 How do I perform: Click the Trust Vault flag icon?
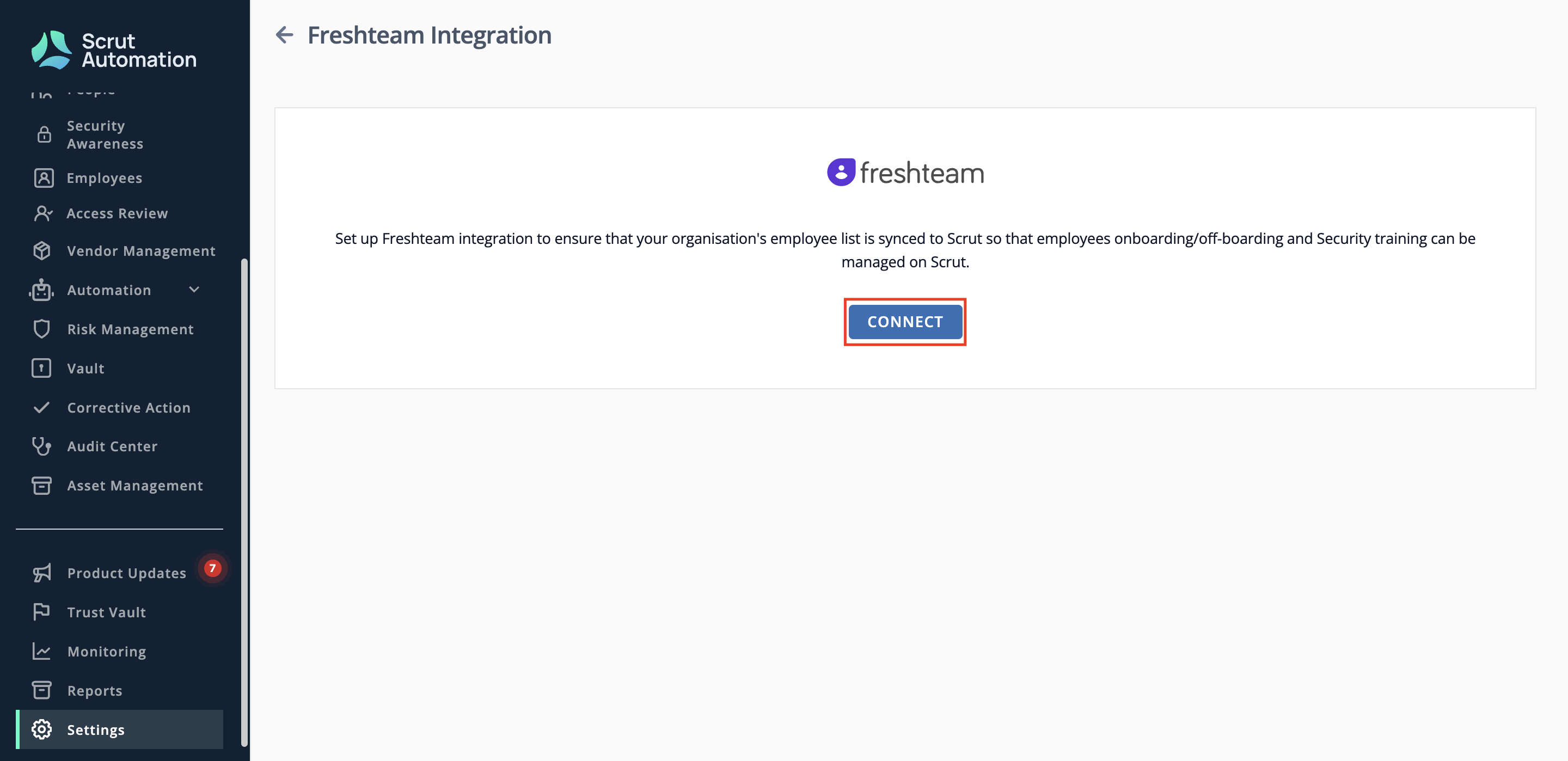pos(41,612)
